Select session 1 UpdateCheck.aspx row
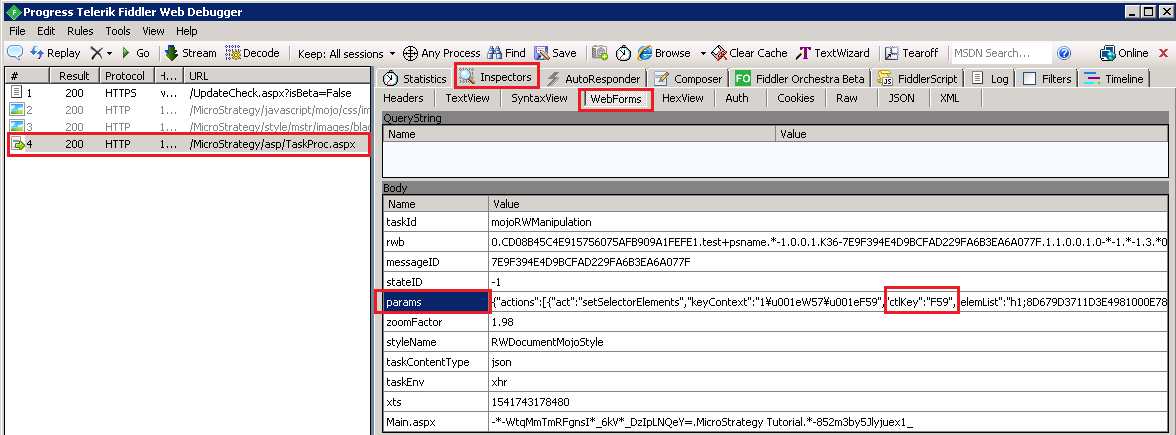The image size is (1176, 435). point(188,93)
